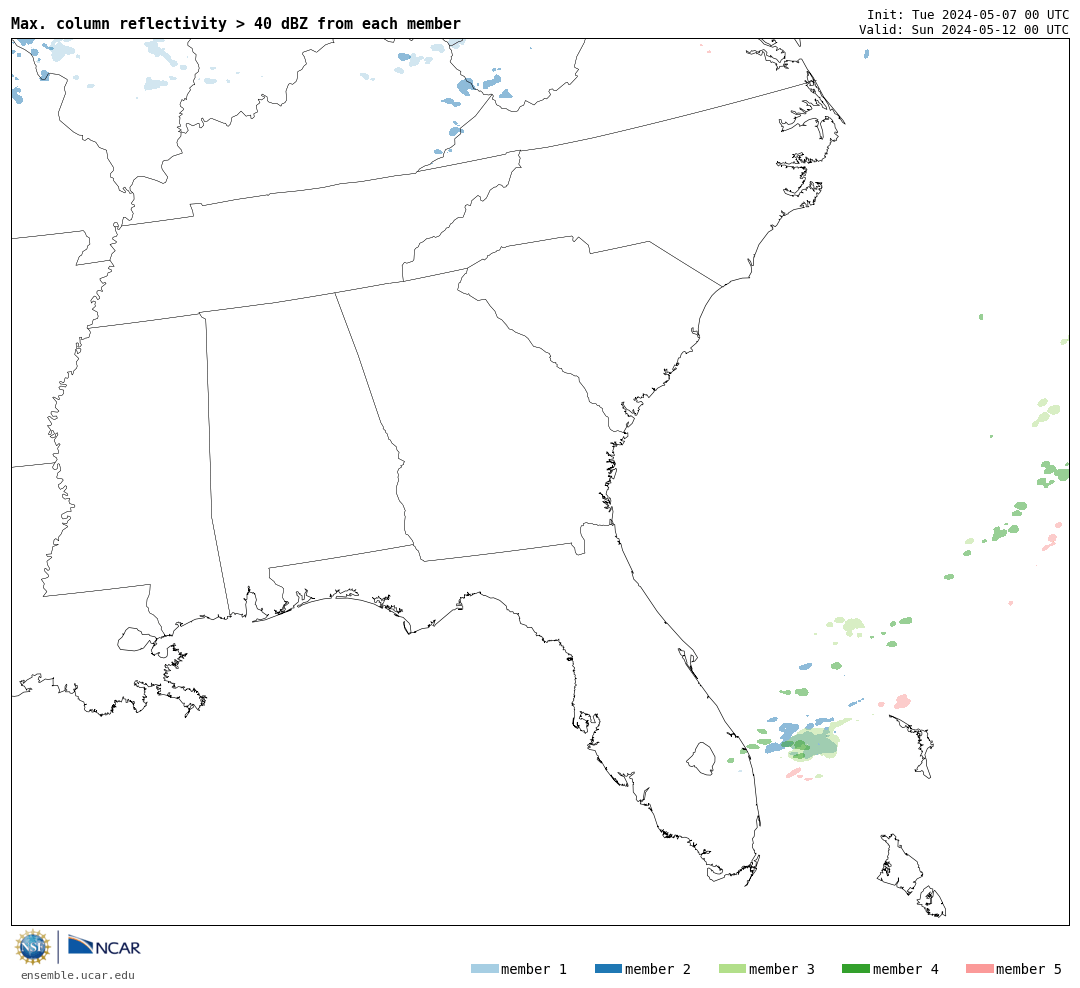The height and width of the screenshot is (988, 1080).
Task: Select the 'member 1' legend label
Action: [x=534, y=969]
